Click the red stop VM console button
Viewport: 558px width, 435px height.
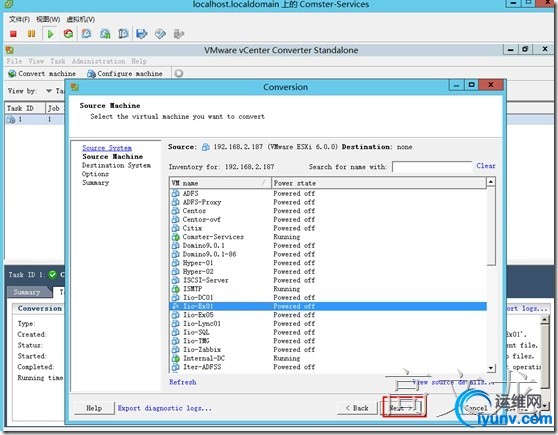click(x=13, y=34)
